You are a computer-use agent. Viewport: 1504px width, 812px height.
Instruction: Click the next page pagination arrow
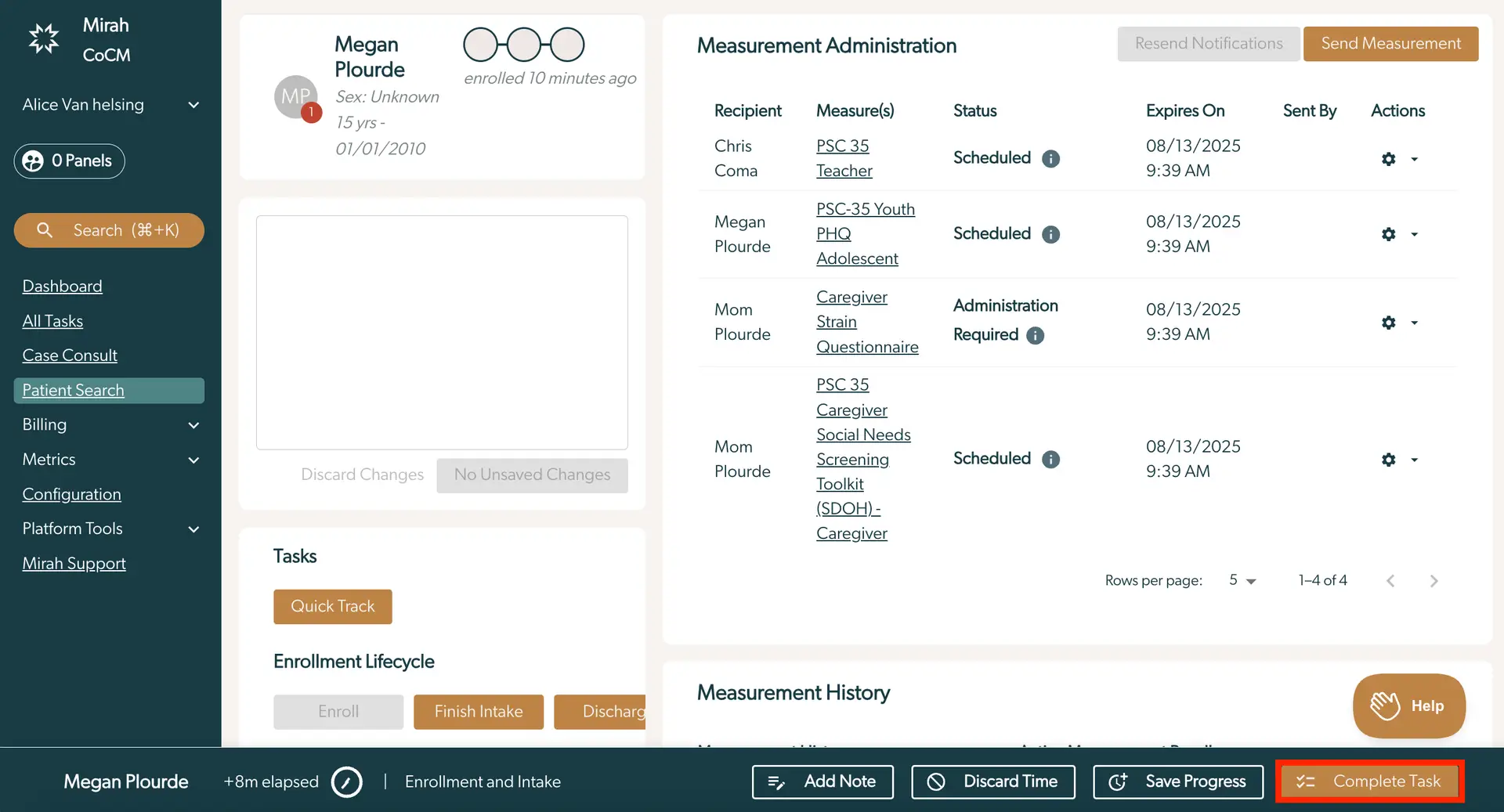coord(1434,580)
